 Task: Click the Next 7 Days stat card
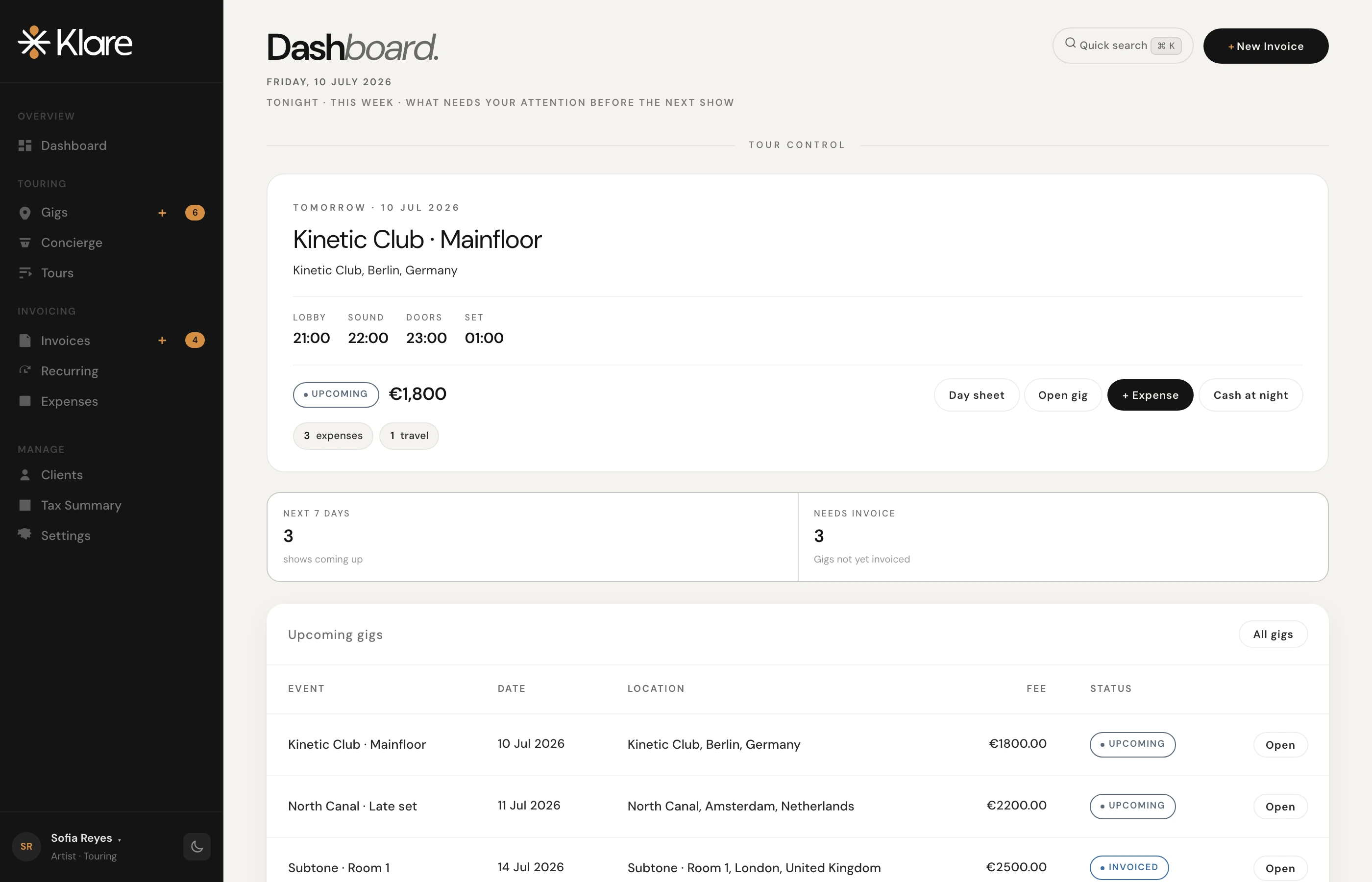533,537
